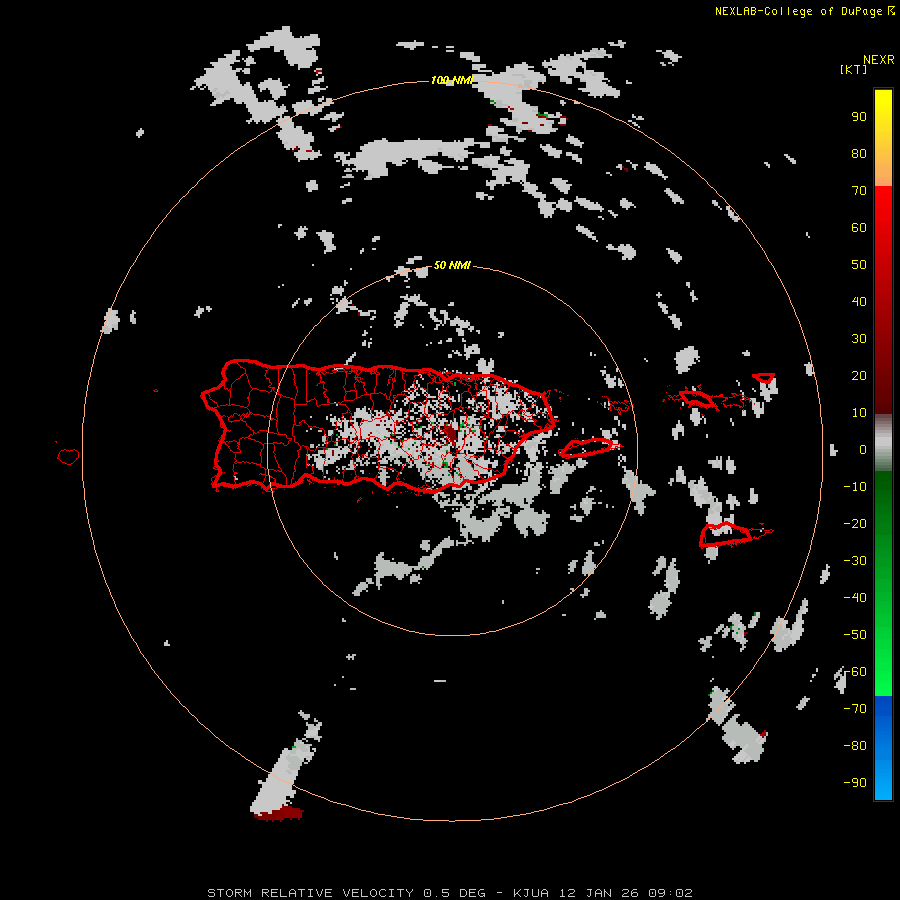This screenshot has width=900, height=900.
Task: Click the 0 value on the velocity scale
Action: tap(863, 450)
